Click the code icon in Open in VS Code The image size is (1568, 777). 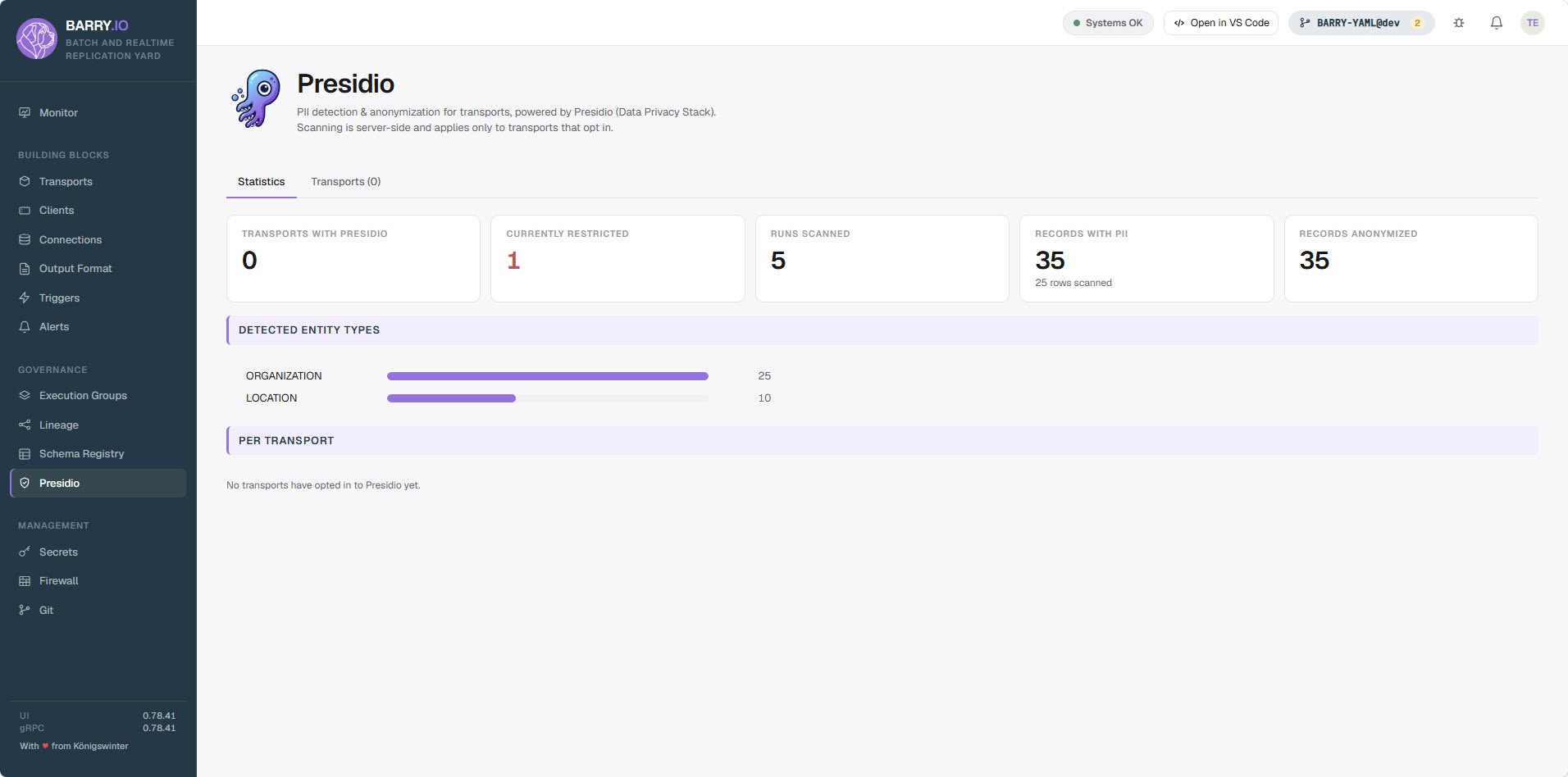tap(1179, 23)
